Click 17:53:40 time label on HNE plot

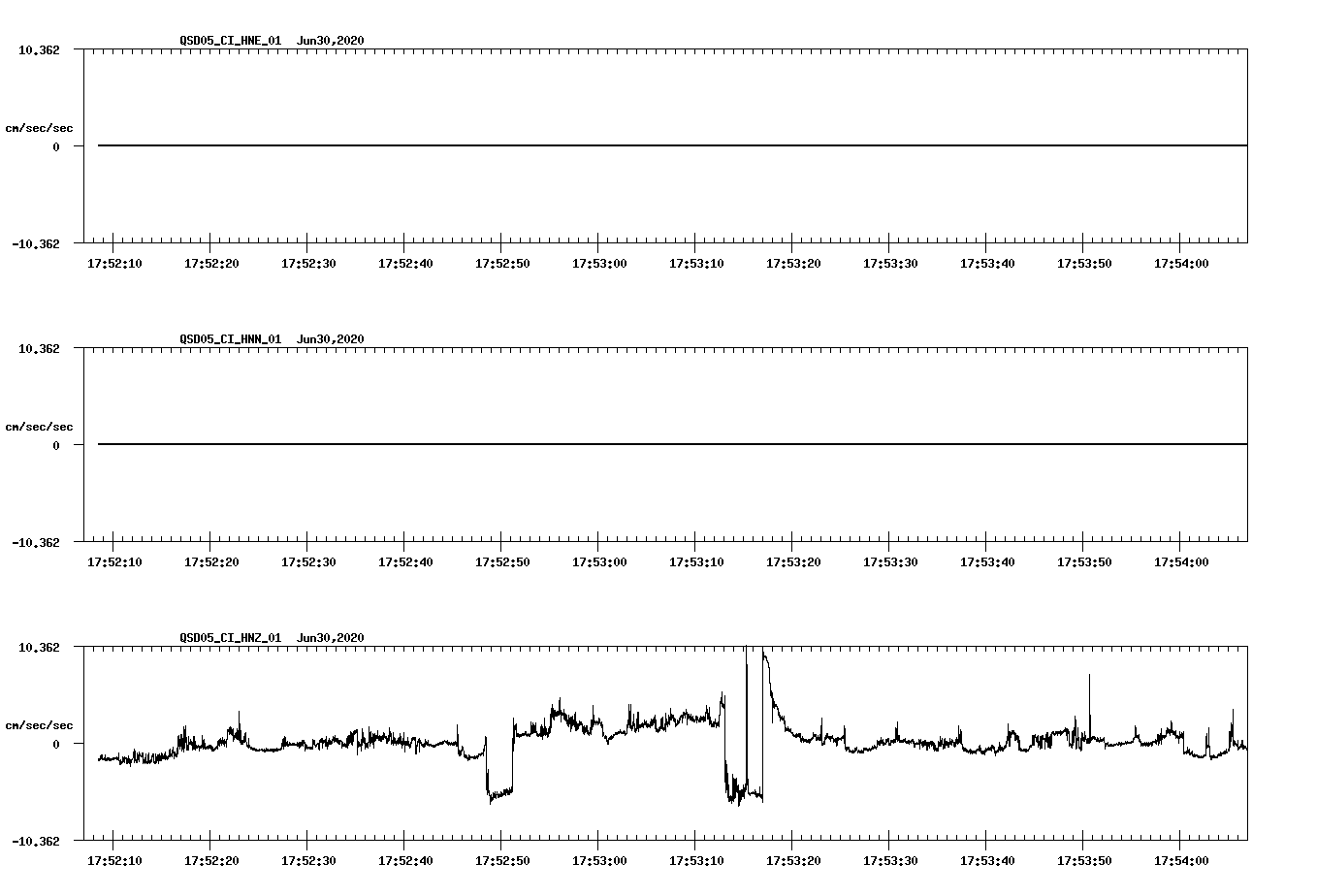coord(987,264)
